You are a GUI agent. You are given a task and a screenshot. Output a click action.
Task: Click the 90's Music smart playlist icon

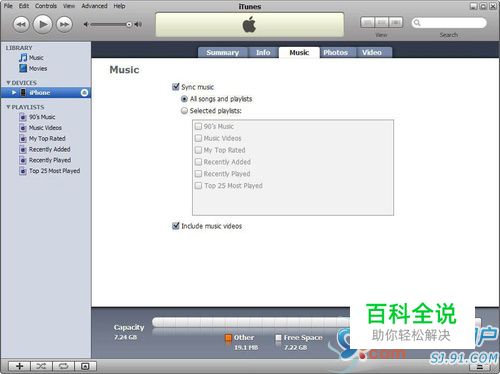[x=23, y=117]
